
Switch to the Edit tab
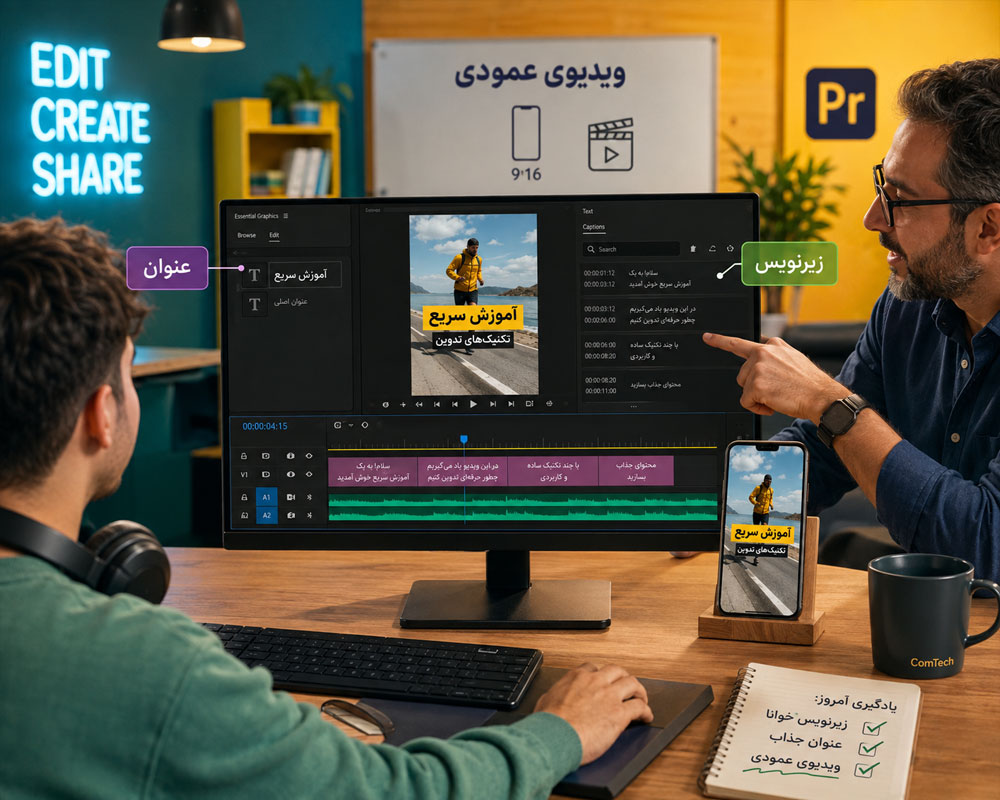tap(274, 235)
